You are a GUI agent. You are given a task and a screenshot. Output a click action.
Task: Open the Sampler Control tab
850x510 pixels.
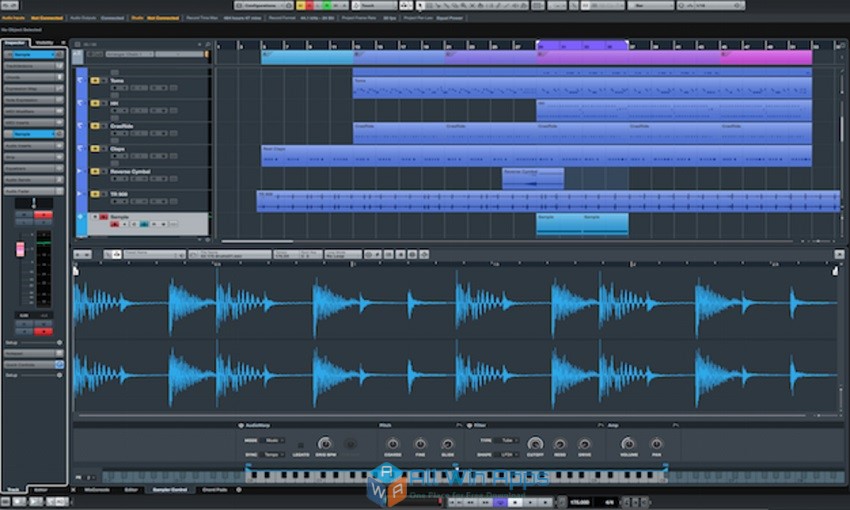coord(170,490)
